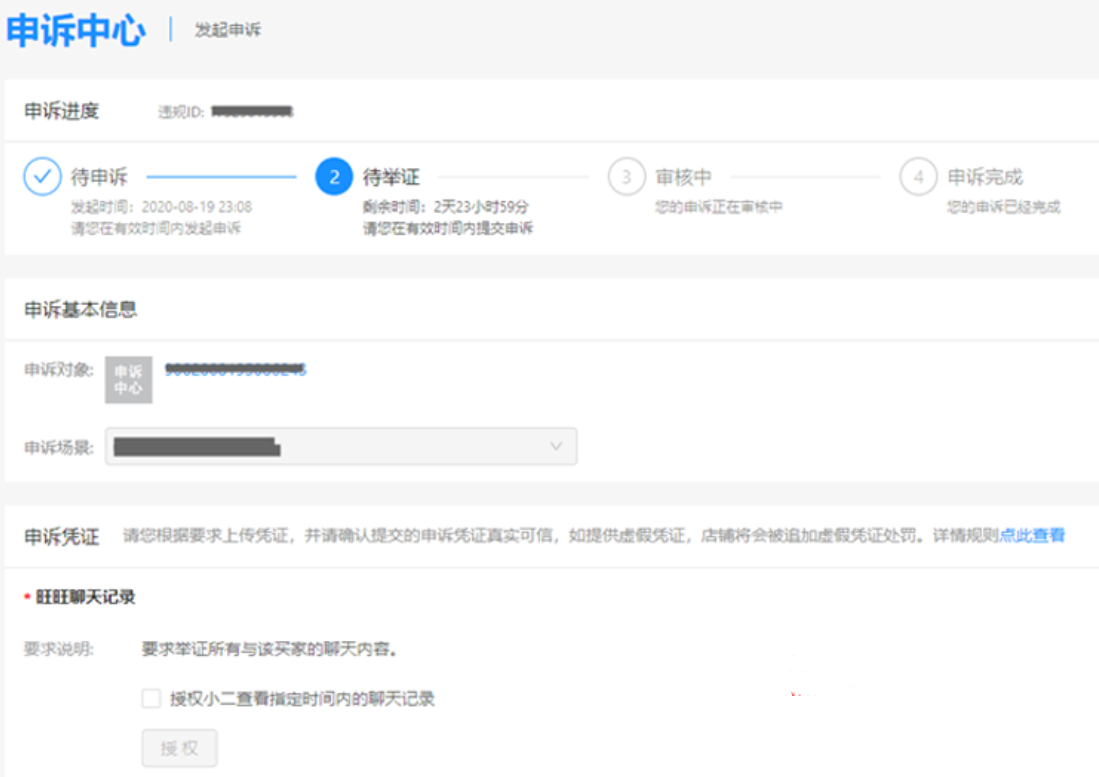
Task: Click the 申诉中心 logo title
Action: (76, 30)
